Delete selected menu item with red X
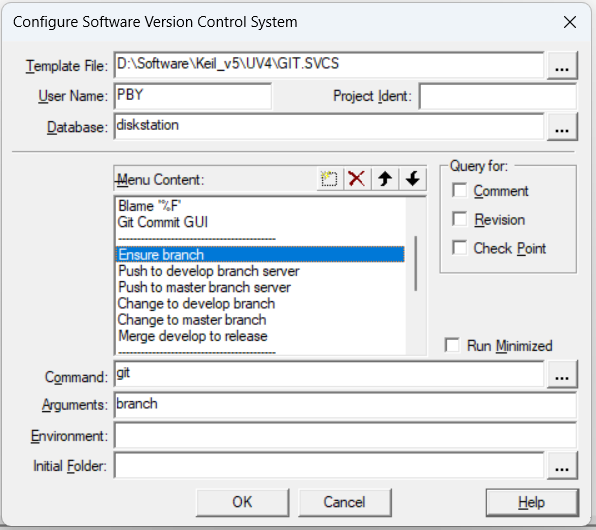The height and width of the screenshot is (530, 596). coord(357,179)
